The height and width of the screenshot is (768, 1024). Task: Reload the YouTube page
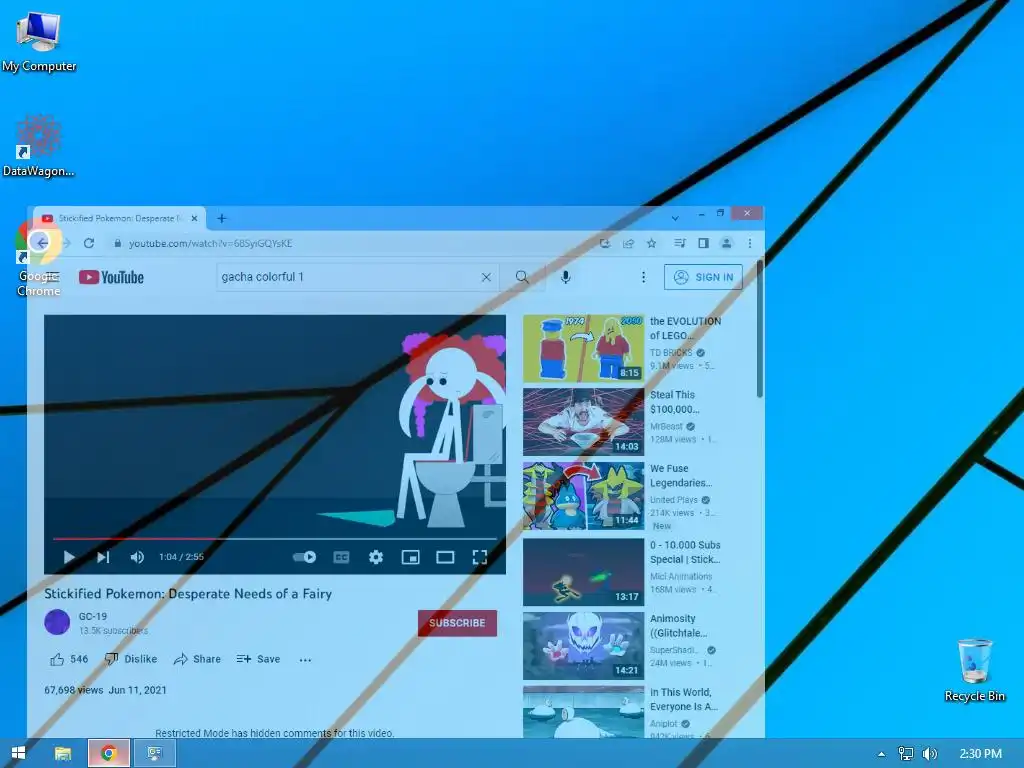point(89,243)
